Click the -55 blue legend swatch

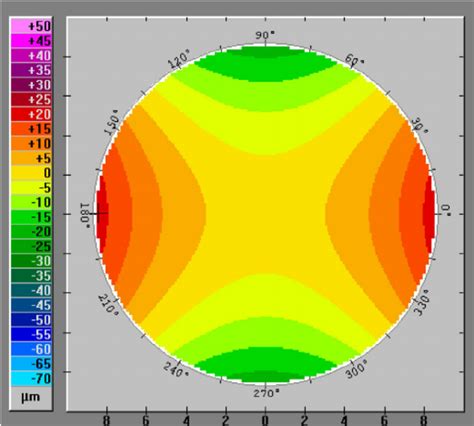[x=31, y=334]
